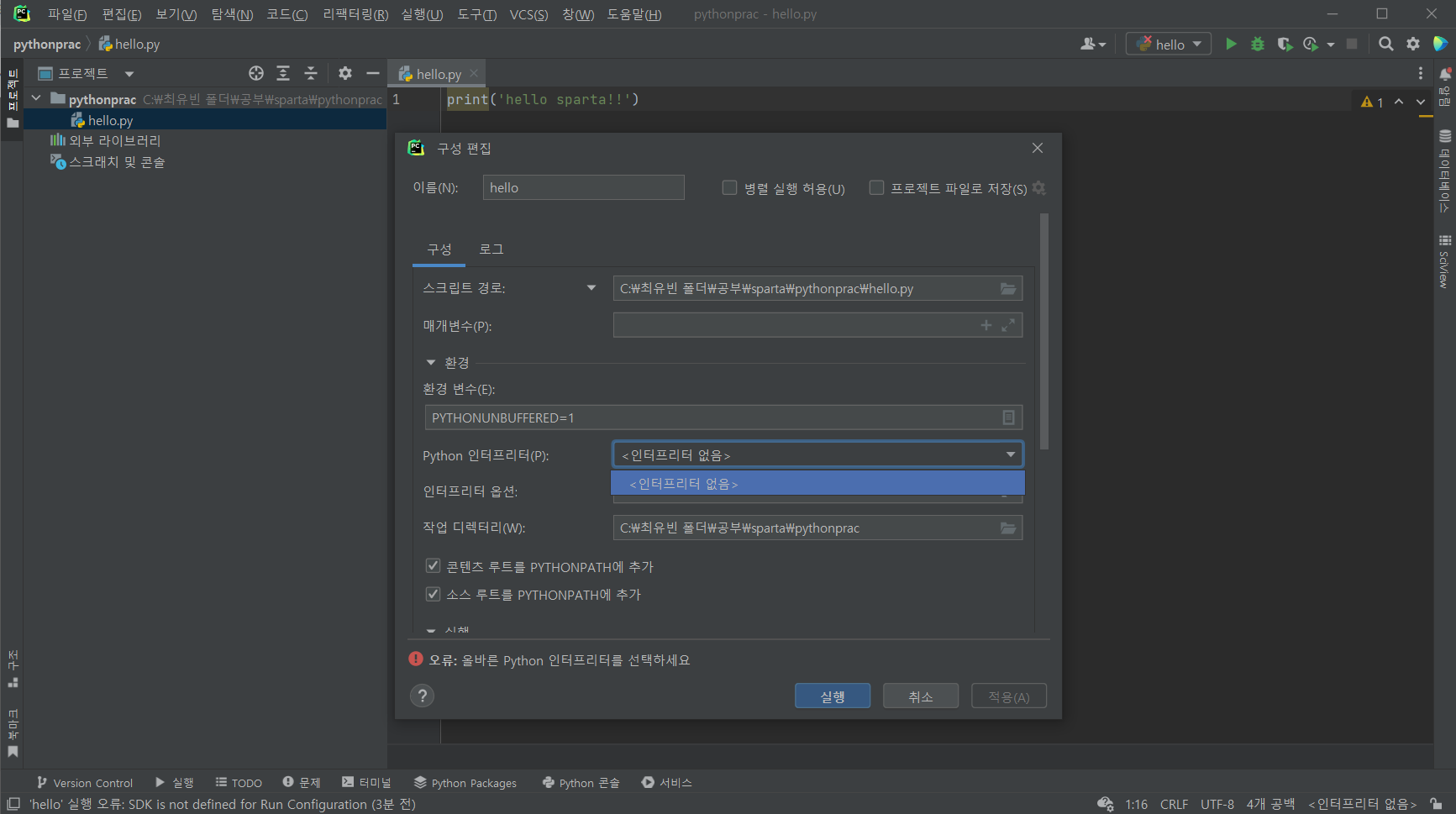The image size is (1456, 814).
Task: Select External Libraries tree item
Action: click(x=105, y=140)
